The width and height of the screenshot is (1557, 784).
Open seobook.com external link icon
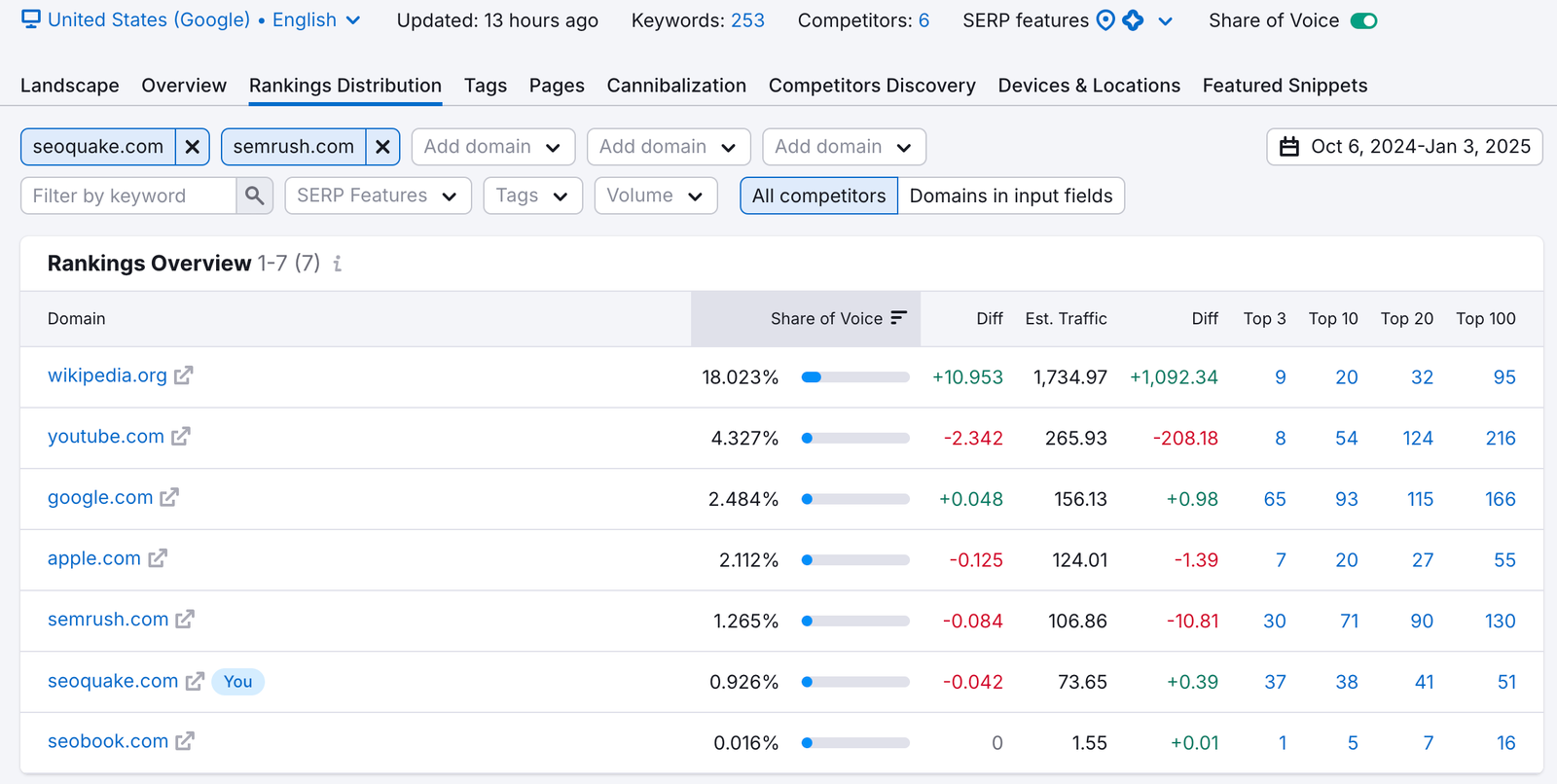(x=185, y=741)
